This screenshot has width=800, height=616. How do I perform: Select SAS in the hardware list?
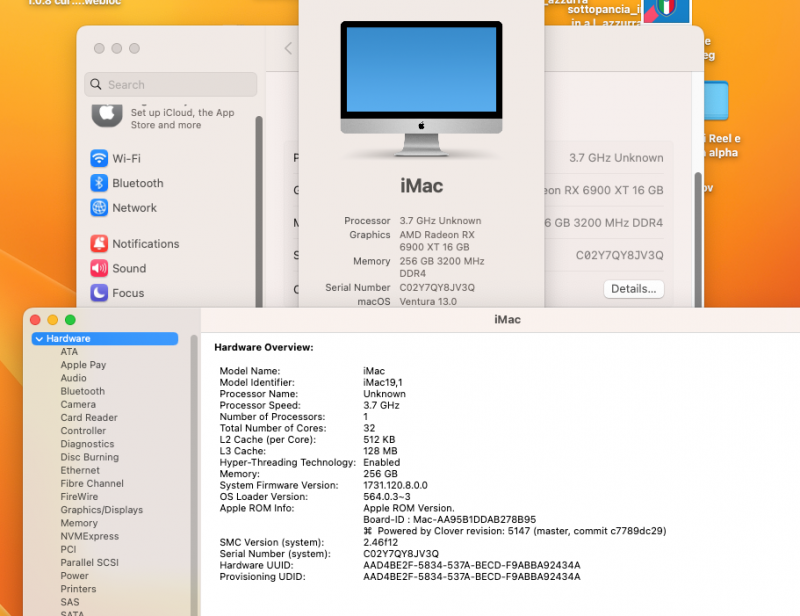70,602
